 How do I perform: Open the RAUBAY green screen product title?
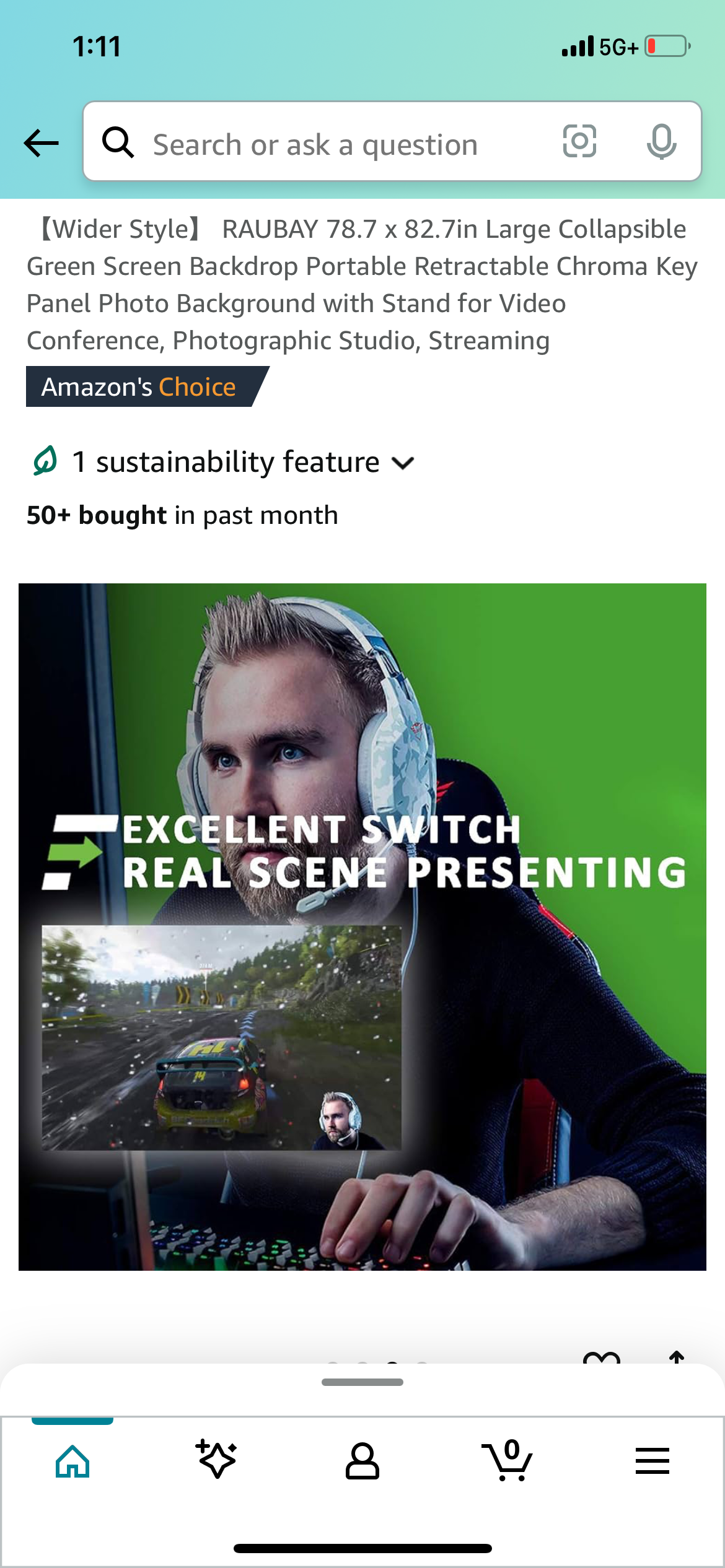coord(362,284)
